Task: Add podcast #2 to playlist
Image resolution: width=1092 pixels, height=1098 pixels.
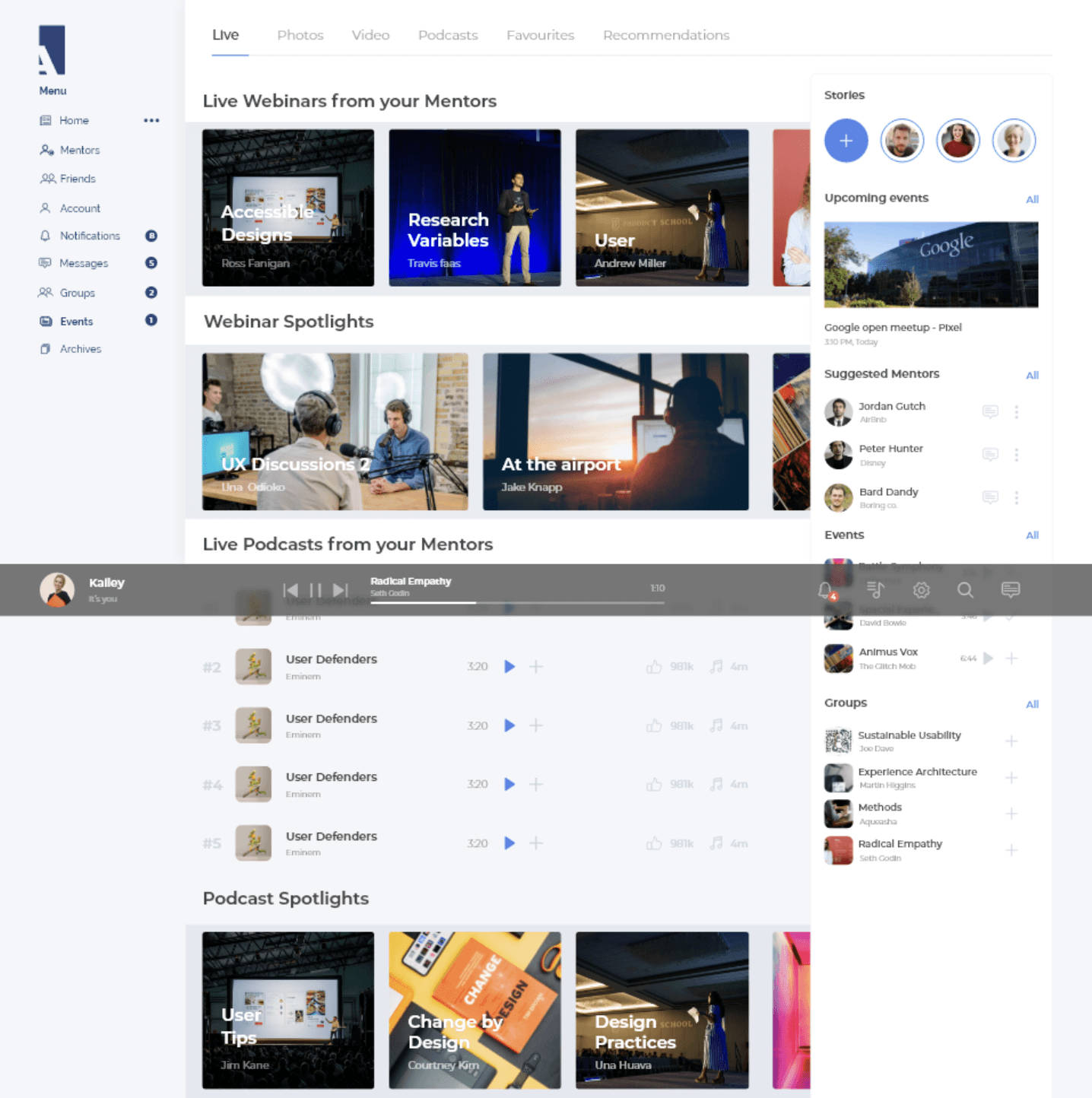Action: click(x=536, y=667)
